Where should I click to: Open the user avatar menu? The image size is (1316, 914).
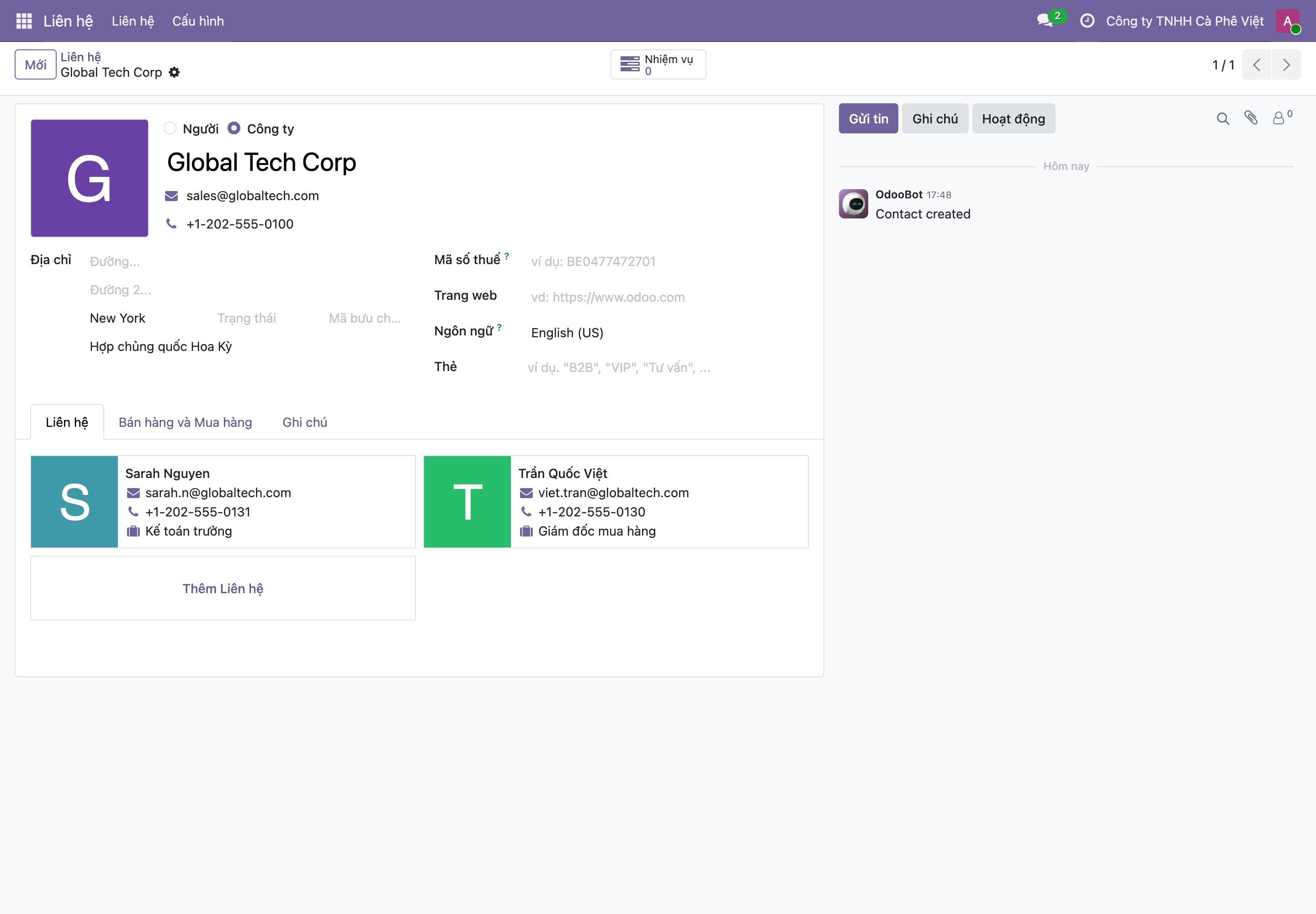point(1287,21)
